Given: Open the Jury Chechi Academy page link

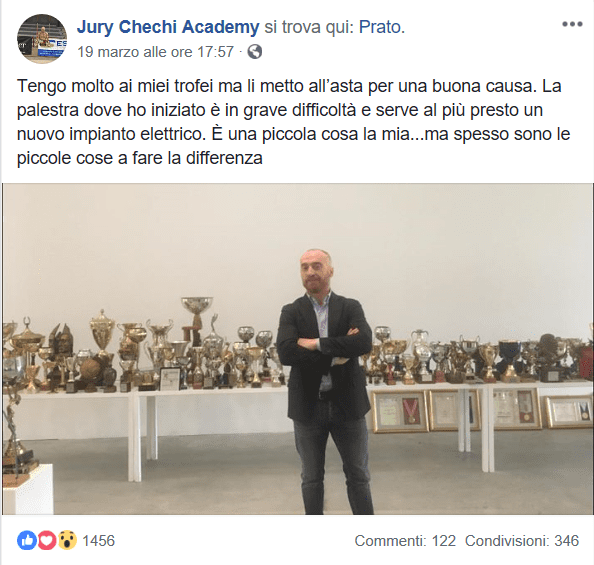Looking at the screenshot, I should point(168,27).
